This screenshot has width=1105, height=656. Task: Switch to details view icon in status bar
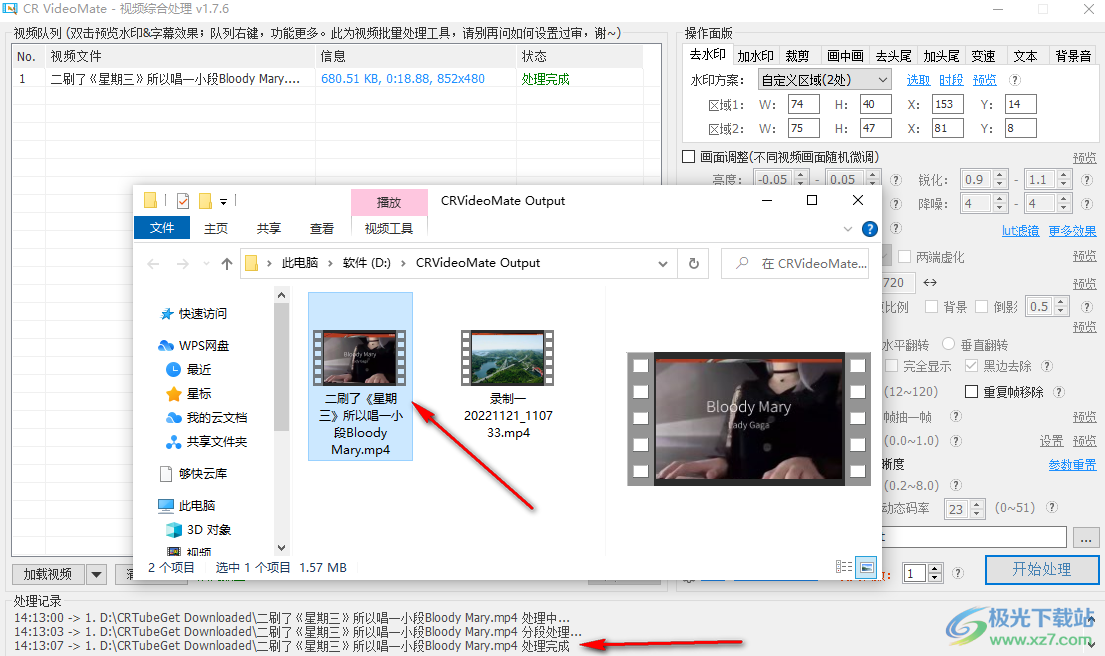pos(844,567)
